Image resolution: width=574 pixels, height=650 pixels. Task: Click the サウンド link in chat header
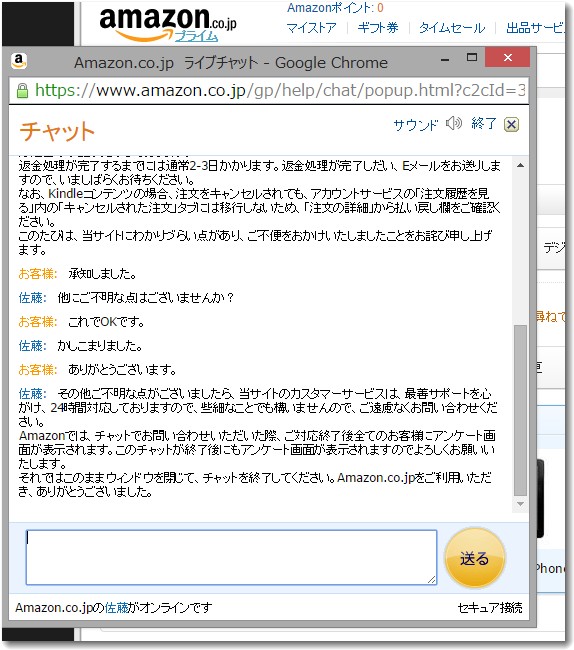click(415, 124)
